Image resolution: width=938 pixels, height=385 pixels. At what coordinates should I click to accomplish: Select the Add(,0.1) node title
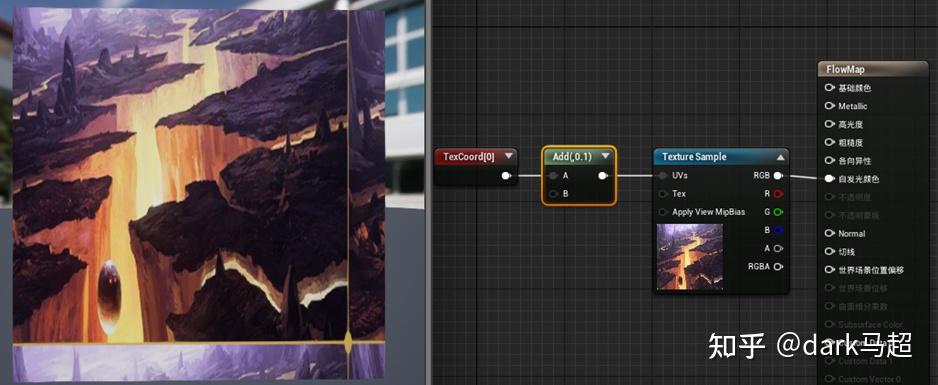tap(572, 157)
